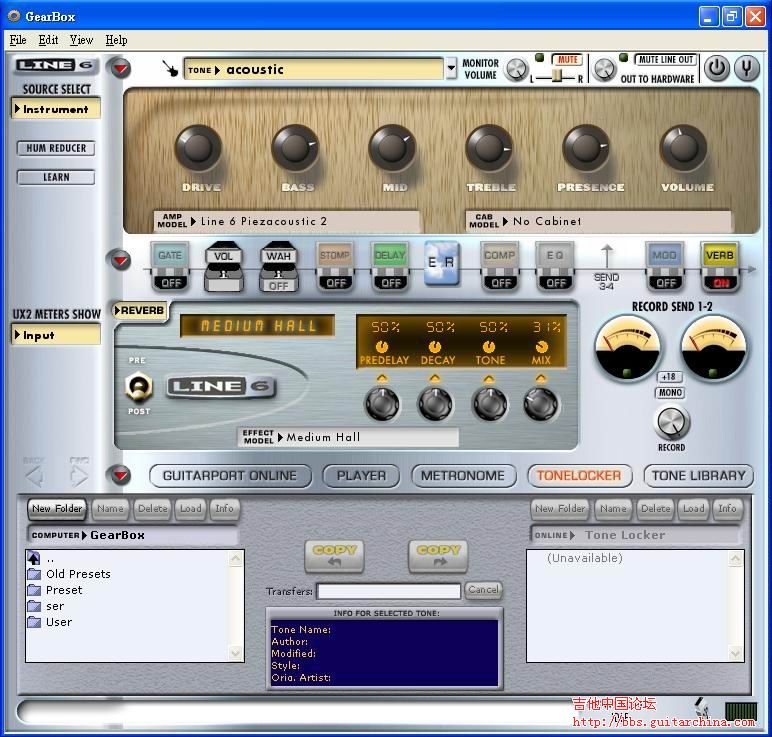Select the Preset folder row

pyautogui.click(x=55, y=590)
